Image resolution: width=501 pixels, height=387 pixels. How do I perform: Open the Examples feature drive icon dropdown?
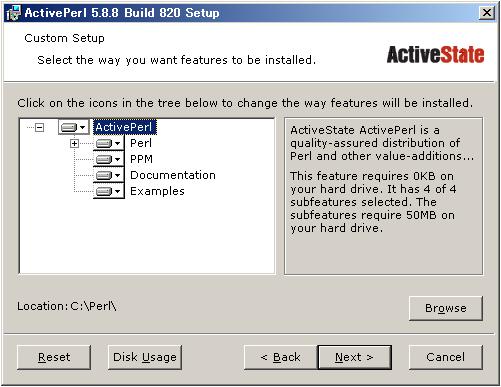pyautogui.click(x=109, y=191)
